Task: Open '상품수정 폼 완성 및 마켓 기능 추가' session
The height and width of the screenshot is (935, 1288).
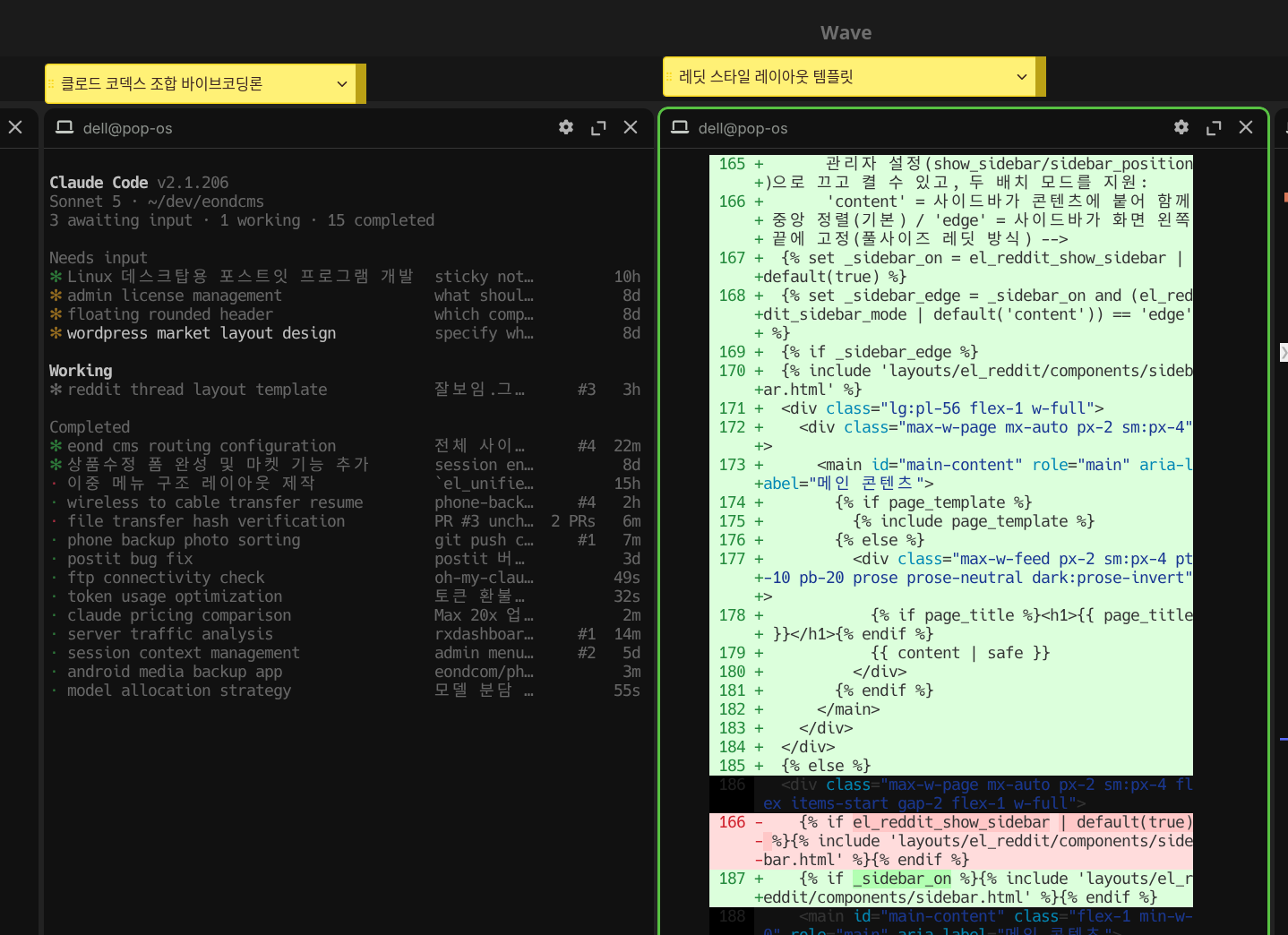Action: click(345, 465)
